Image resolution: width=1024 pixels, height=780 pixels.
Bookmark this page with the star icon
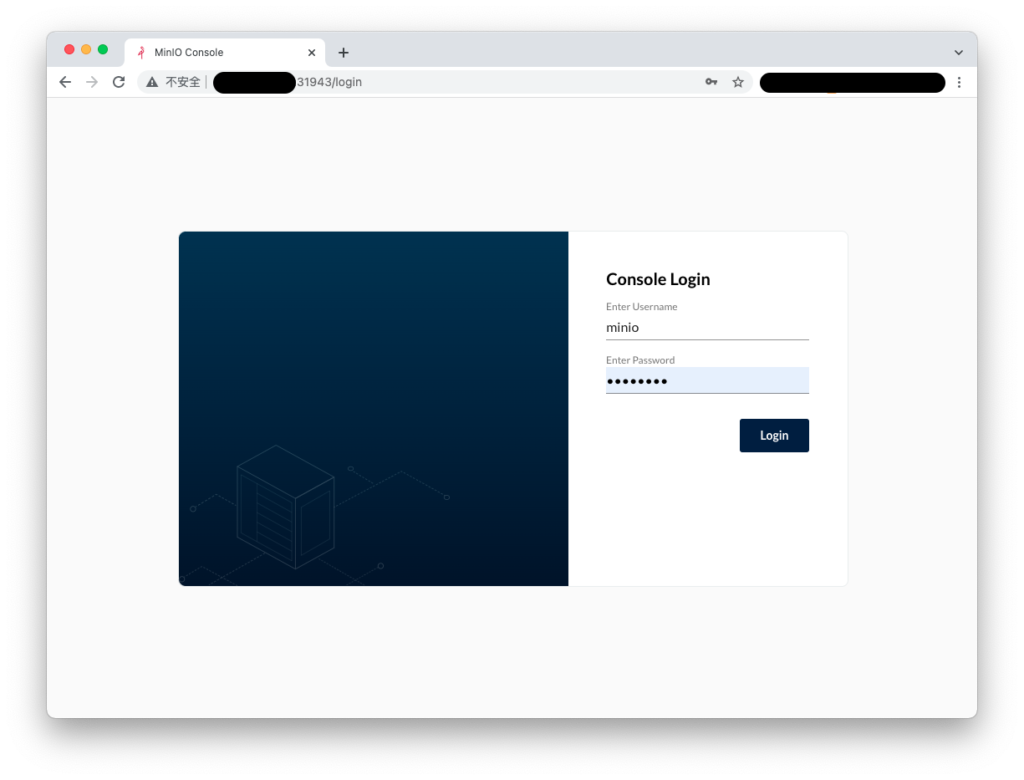(738, 82)
